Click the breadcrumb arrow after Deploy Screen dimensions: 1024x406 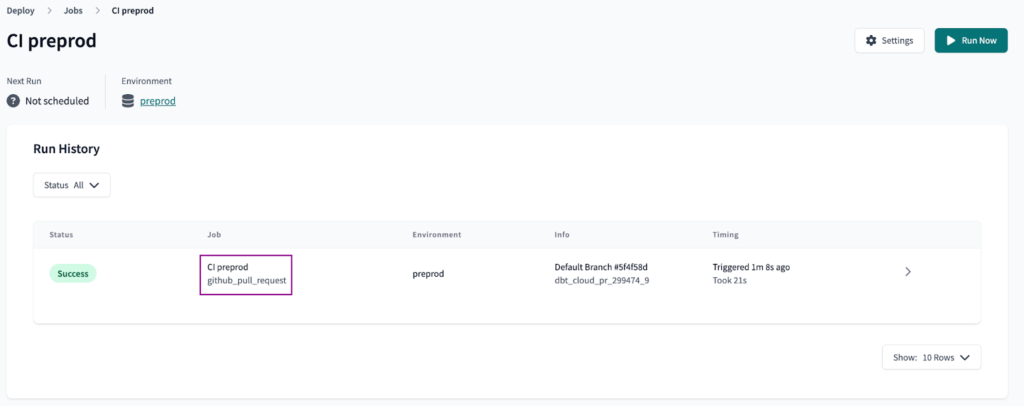48,11
